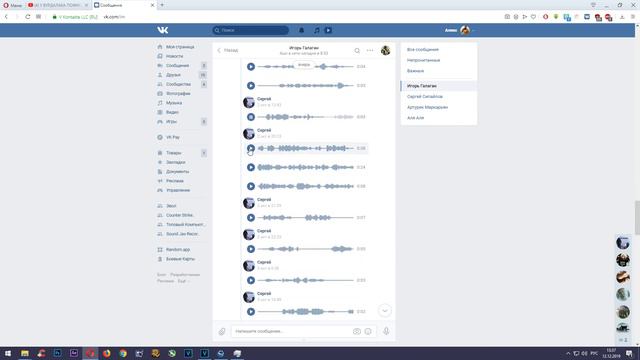The height and width of the screenshot is (360, 640).
Task: Open 'Закладки' in the left menu
Action: (x=176, y=162)
